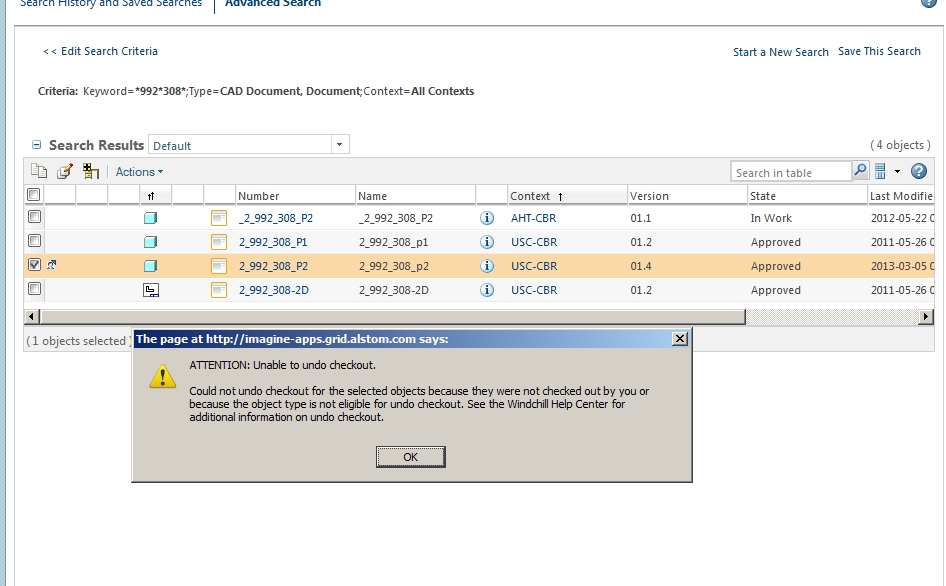
Task: Click checked-out status icon in selected row
Action: click(52, 264)
